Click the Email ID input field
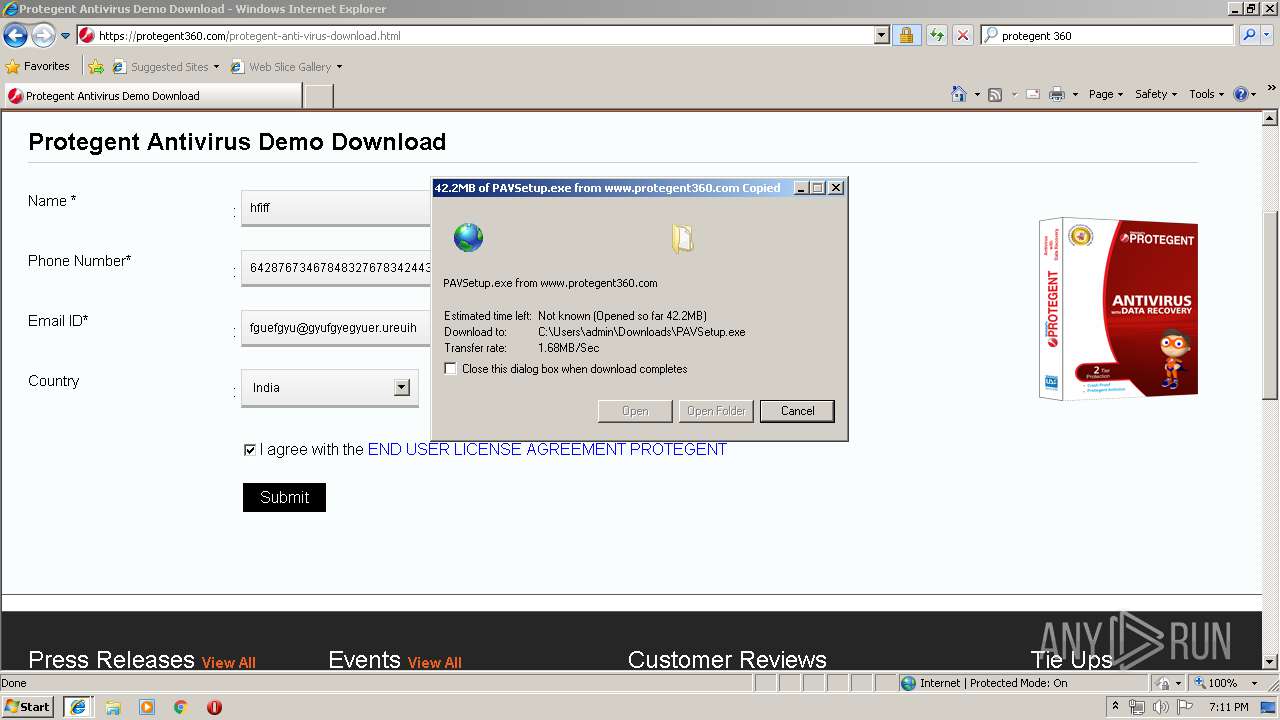 (x=336, y=328)
